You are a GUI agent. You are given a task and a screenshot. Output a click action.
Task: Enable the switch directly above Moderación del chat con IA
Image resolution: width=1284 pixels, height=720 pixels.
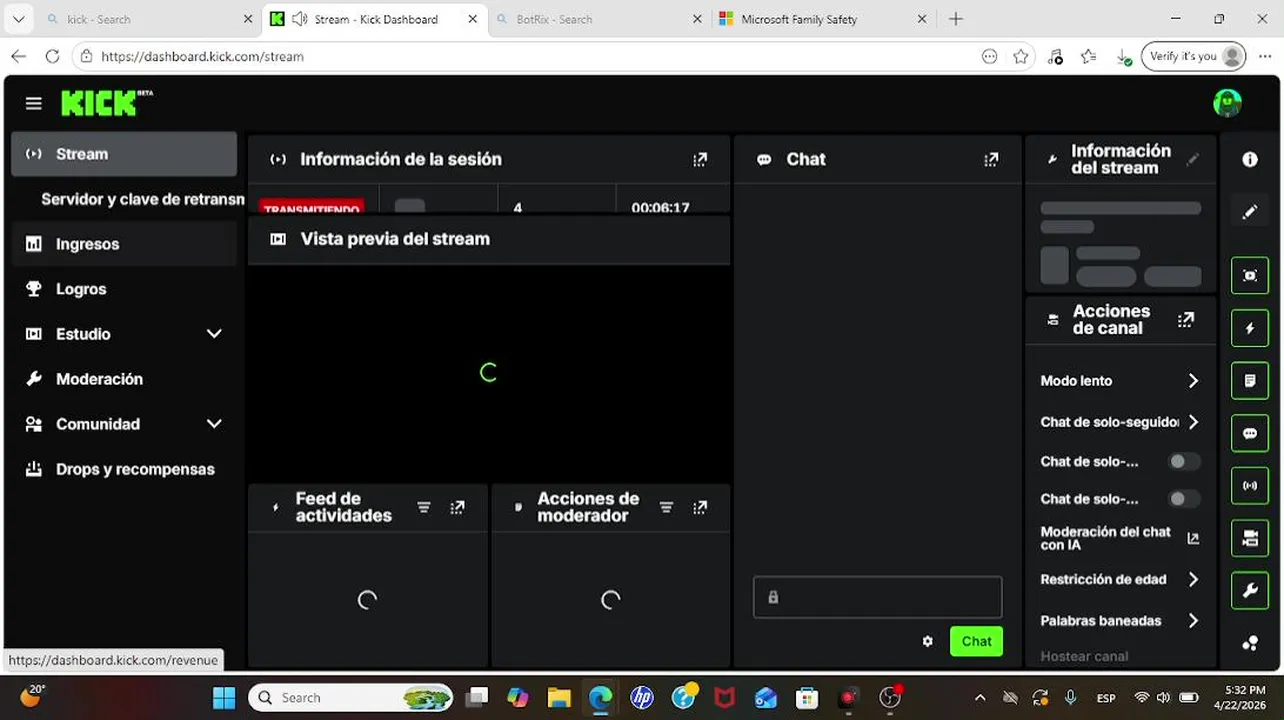(1184, 498)
